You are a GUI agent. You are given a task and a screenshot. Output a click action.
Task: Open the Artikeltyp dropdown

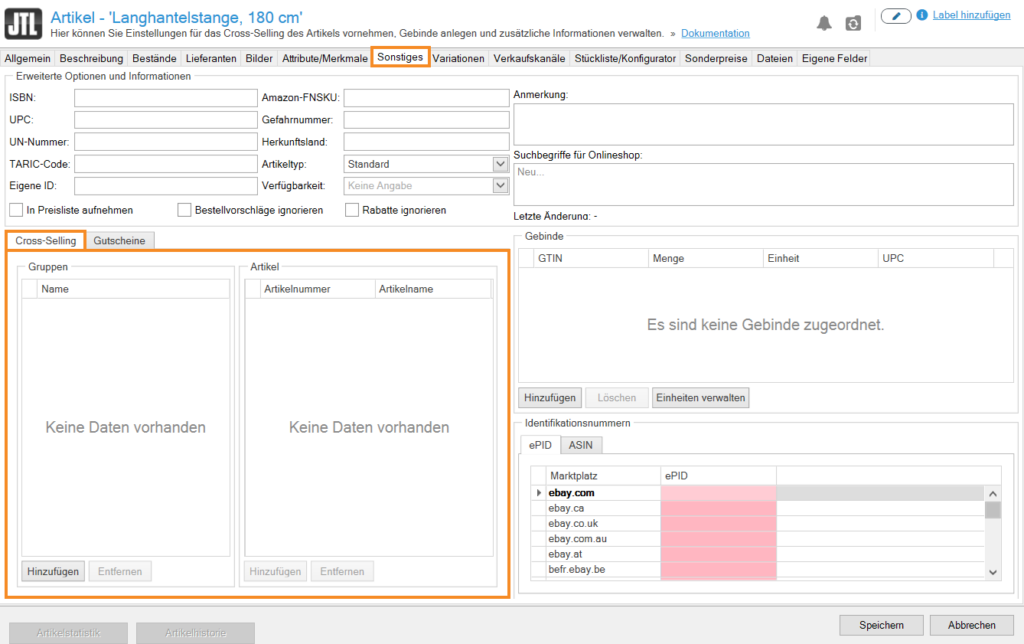(500, 164)
